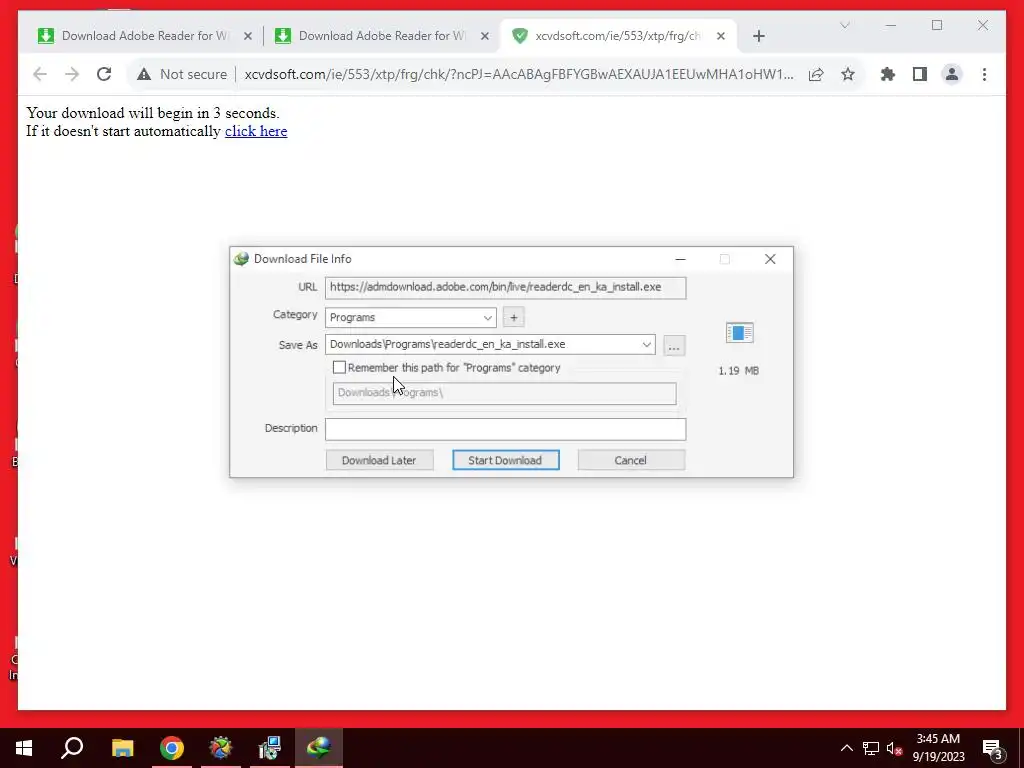Click Internet Download Manager taskbar icon
The width and height of the screenshot is (1024, 768).
pyautogui.click(x=319, y=748)
